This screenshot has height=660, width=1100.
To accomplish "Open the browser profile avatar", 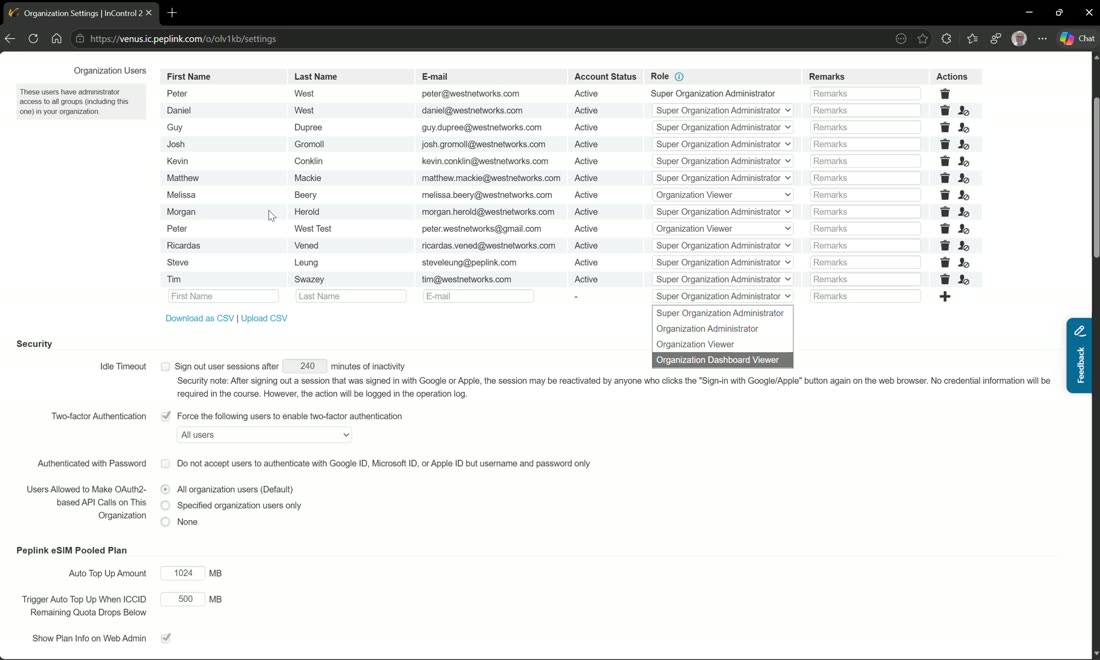I will pyautogui.click(x=1019, y=39).
